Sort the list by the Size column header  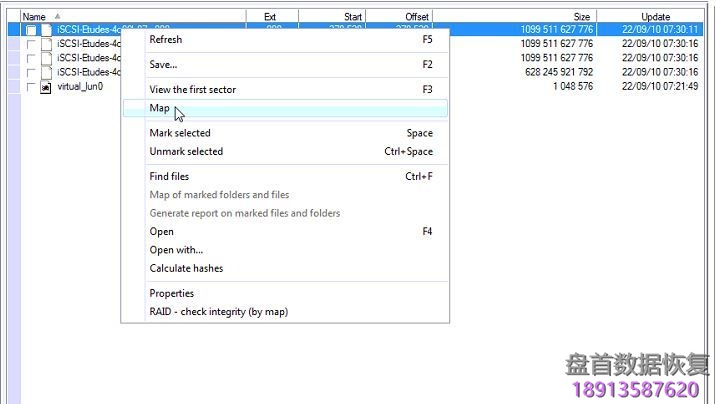point(580,17)
